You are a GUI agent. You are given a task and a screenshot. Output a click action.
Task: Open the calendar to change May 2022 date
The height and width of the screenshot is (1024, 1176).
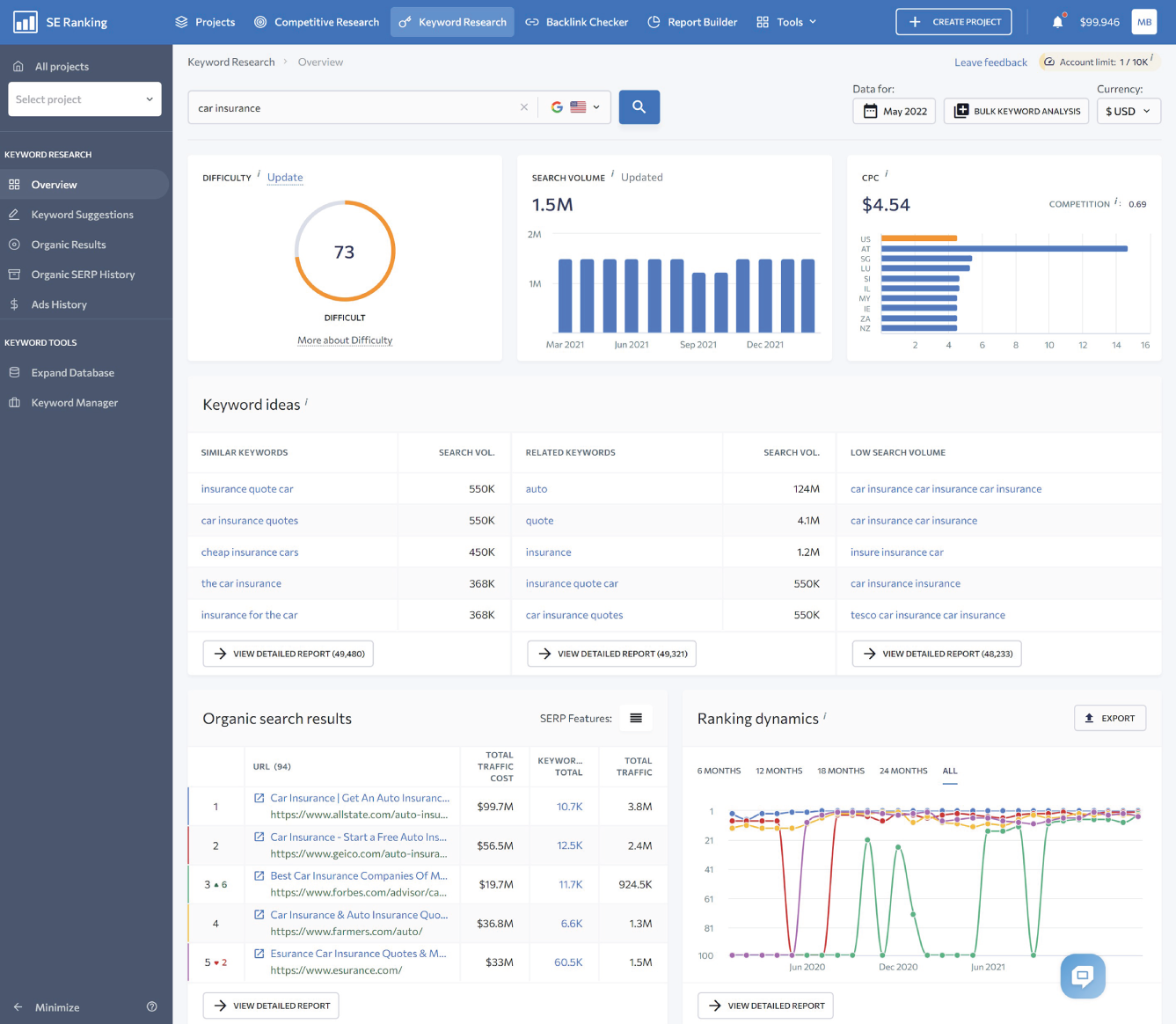tap(869, 111)
